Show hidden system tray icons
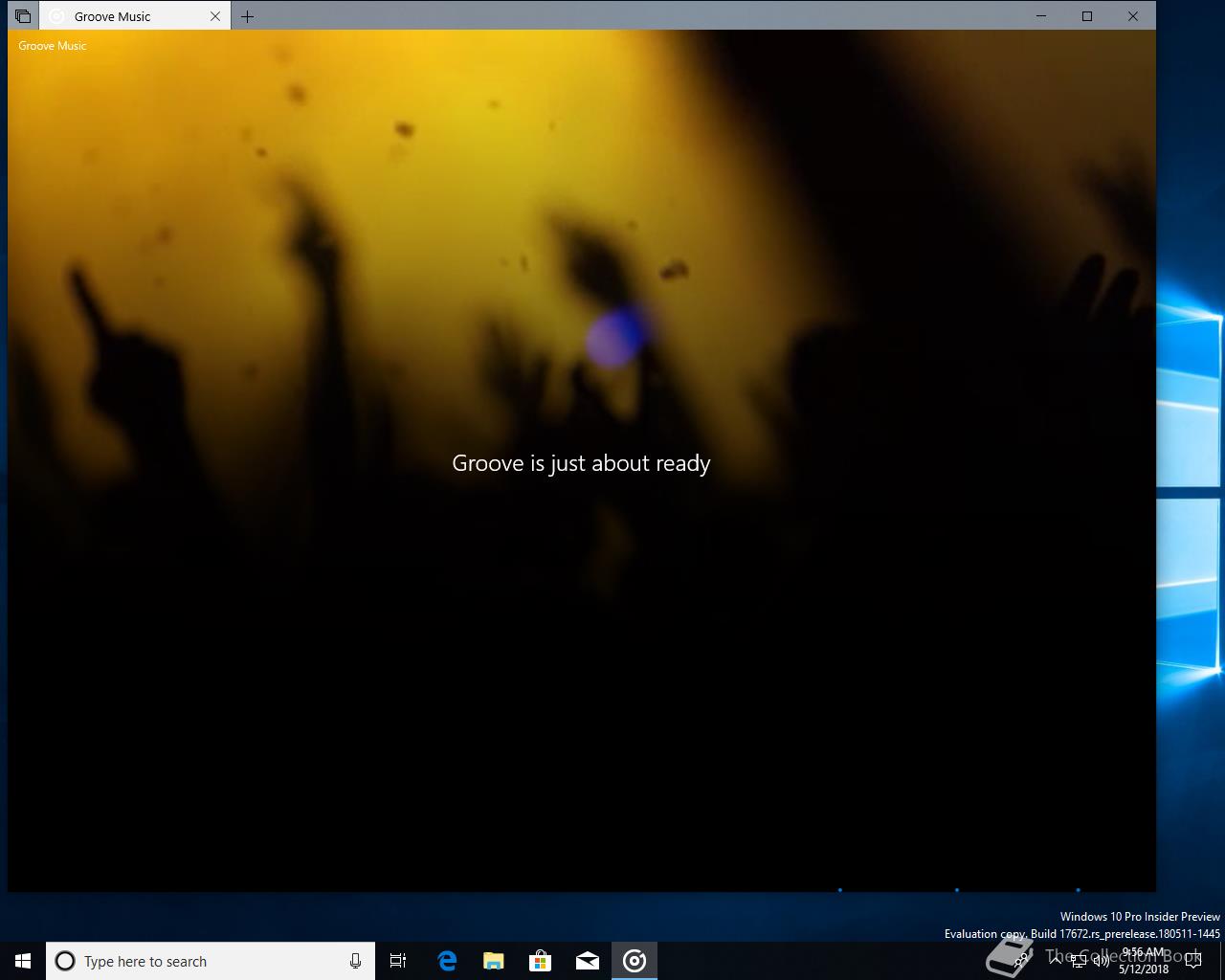The width and height of the screenshot is (1225, 980). pos(1055,961)
